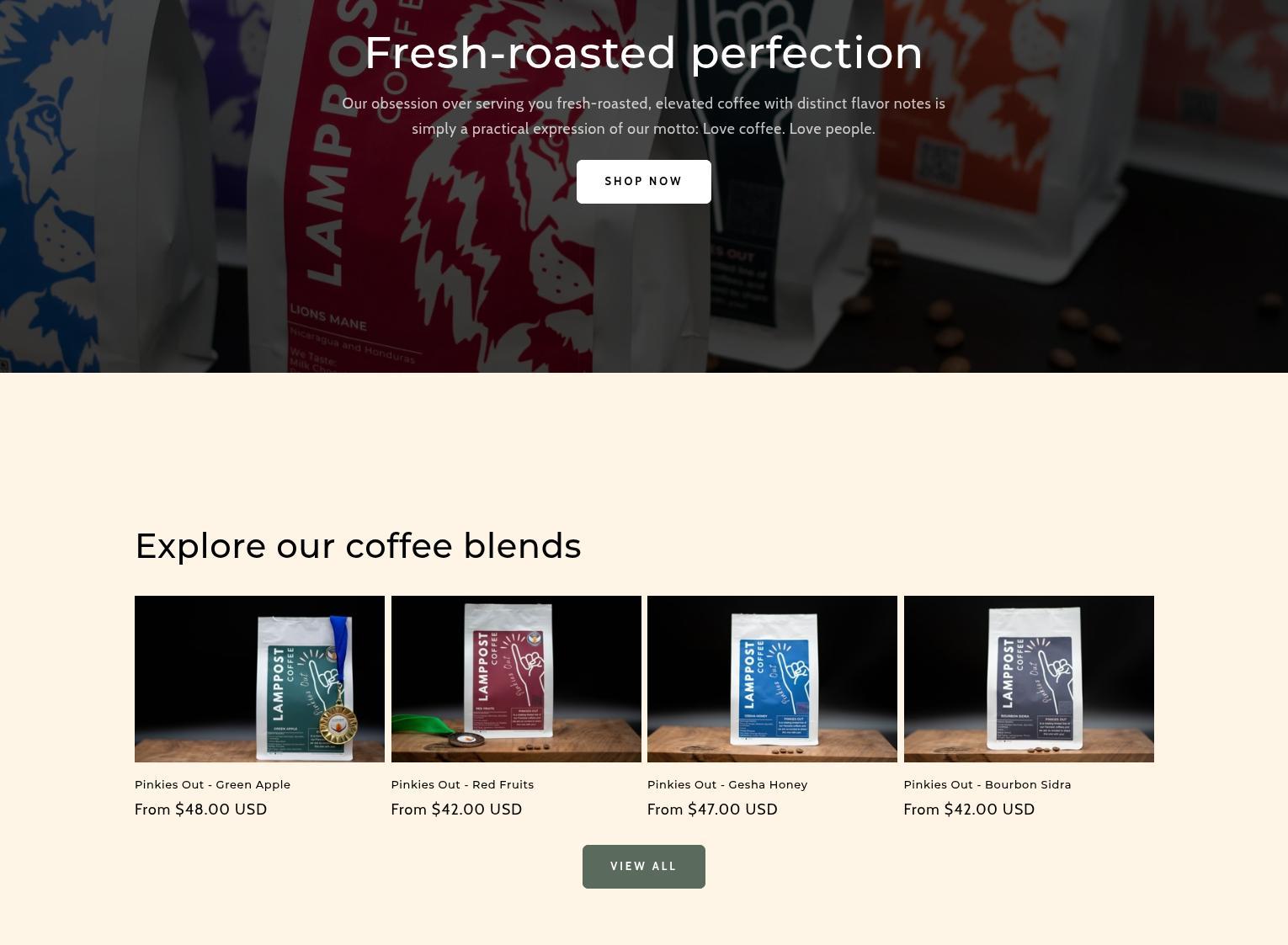The height and width of the screenshot is (945, 1288).
Task: Open the full collection with VIEW ALL
Action: pyautogui.click(x=643, y=867)
